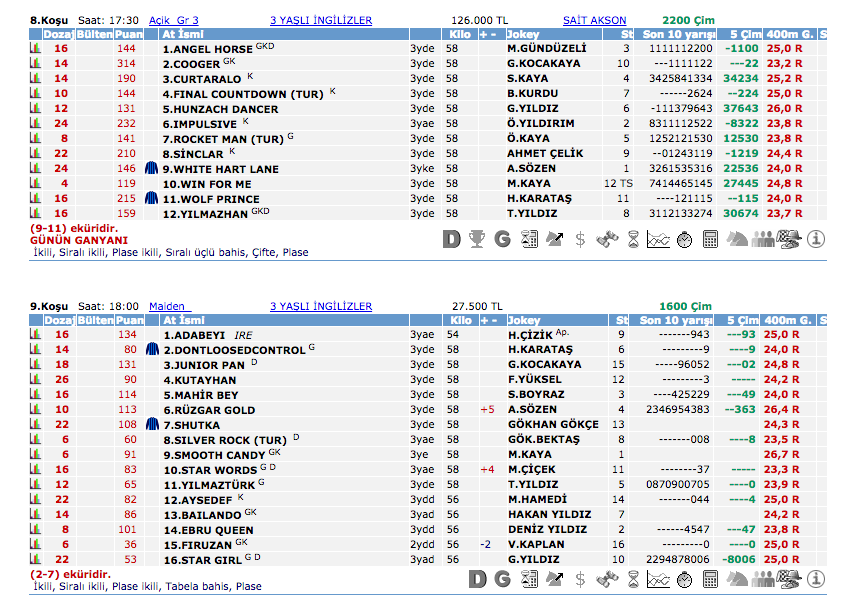Click the bar chart icon next to ADABEYI
The height and width of the screenshot is (611, 847).
36,335
